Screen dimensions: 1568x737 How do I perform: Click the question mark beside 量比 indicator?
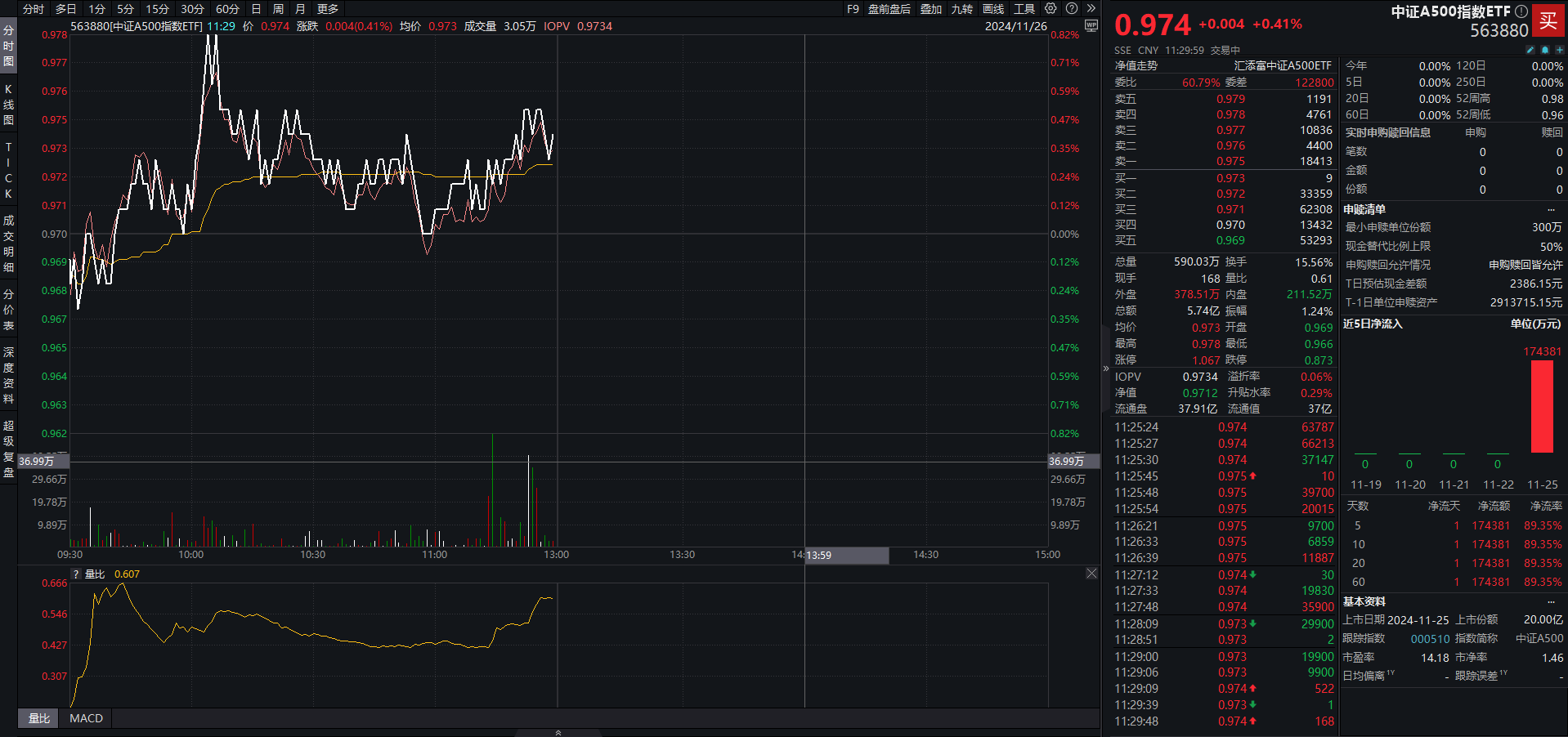click(76, 574)
